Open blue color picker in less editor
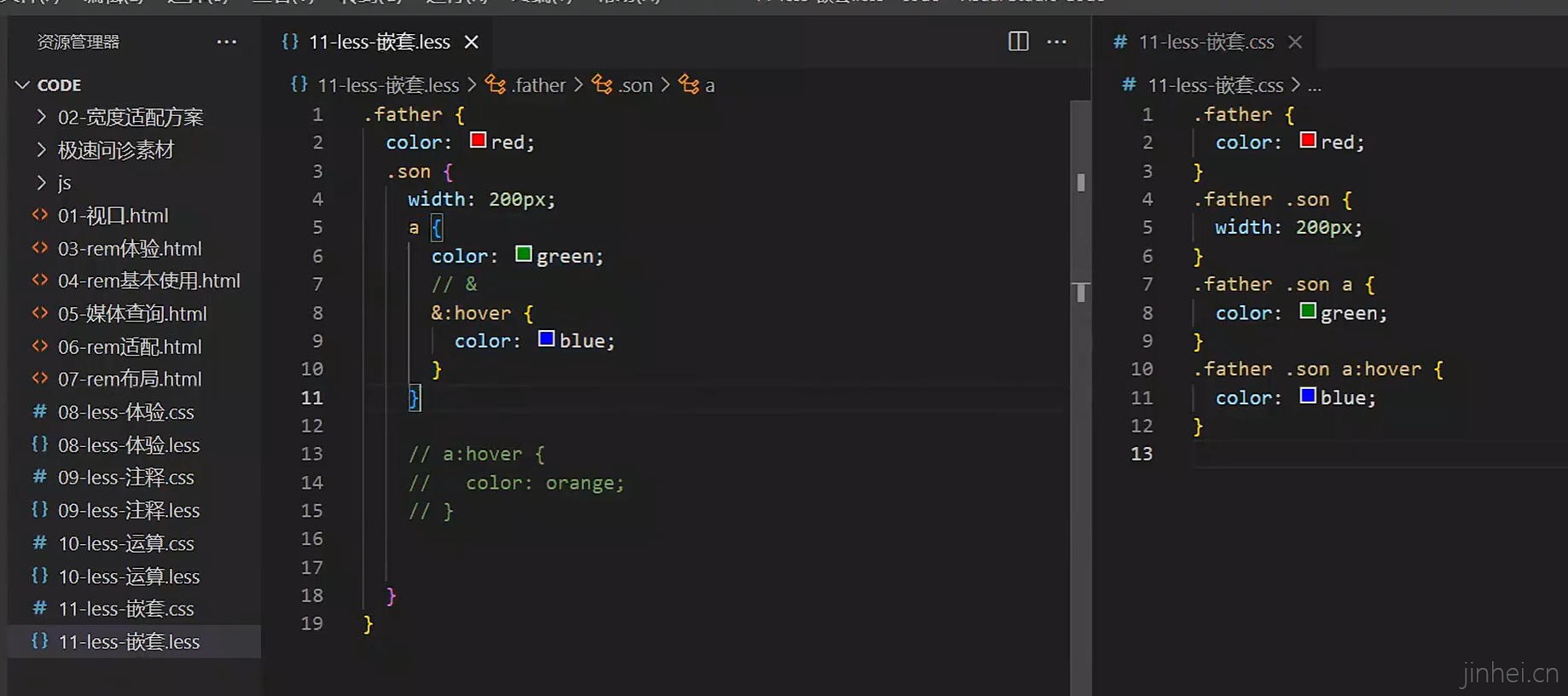The image size is (1568, 696). pos(547,339)
